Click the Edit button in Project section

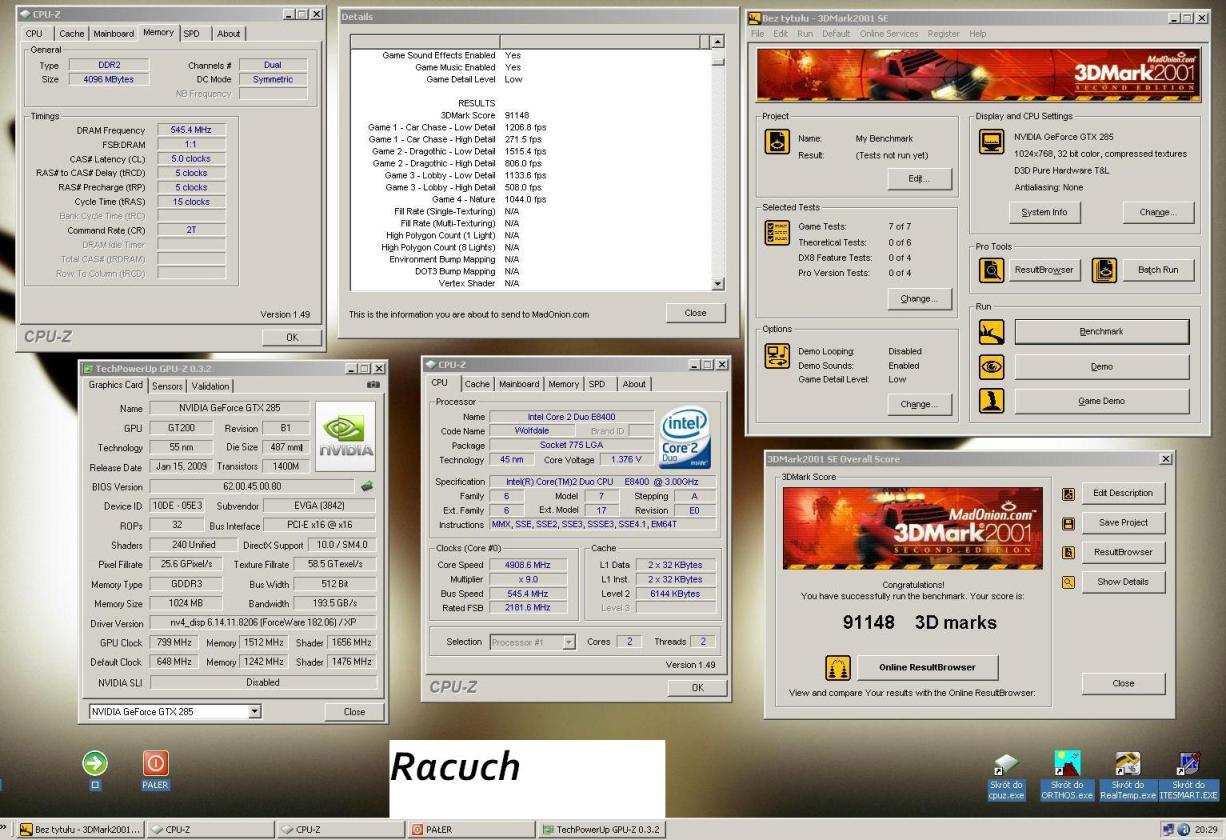point(918,179)
